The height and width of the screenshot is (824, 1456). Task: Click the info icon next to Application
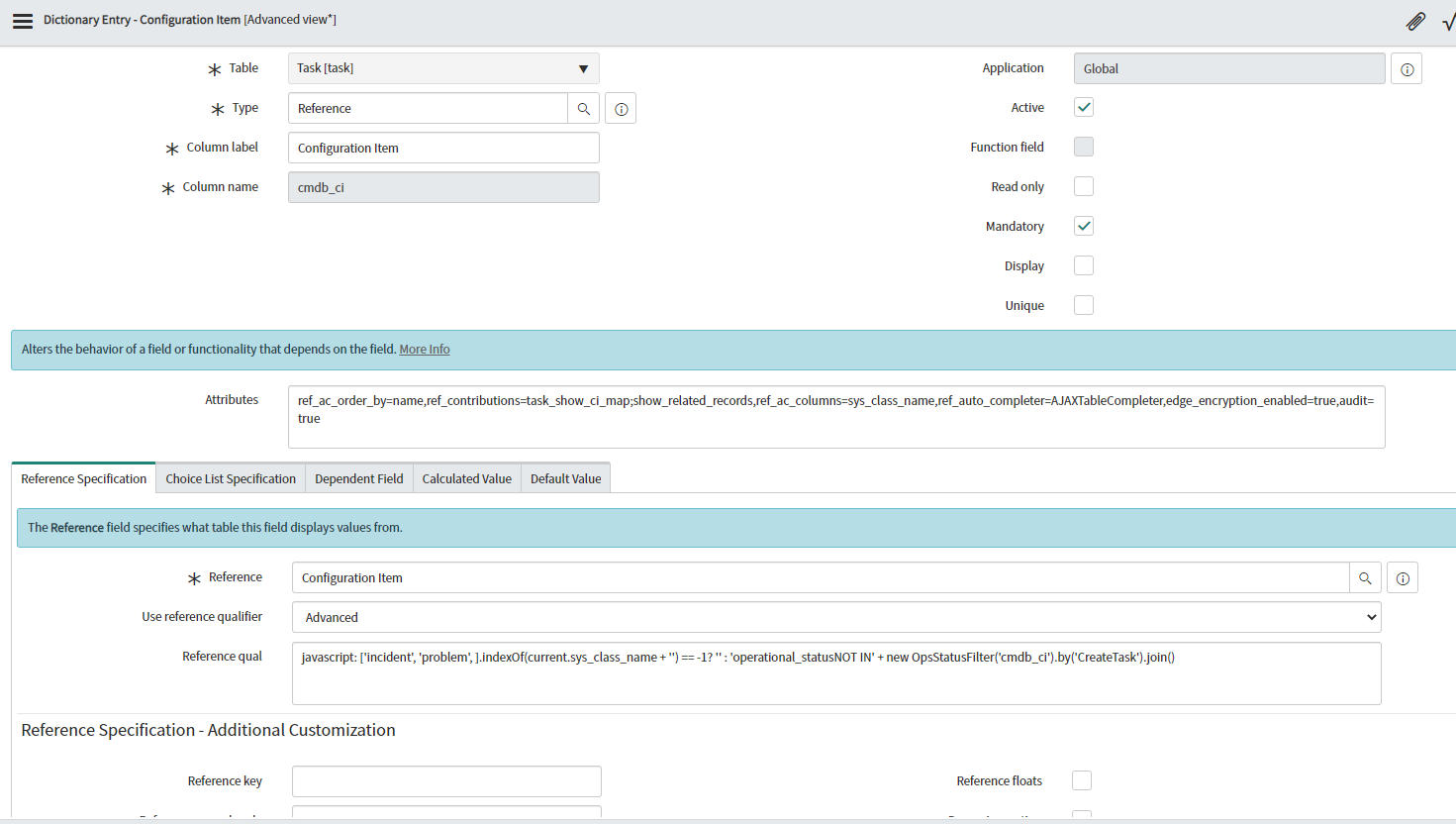(1407, 68)
